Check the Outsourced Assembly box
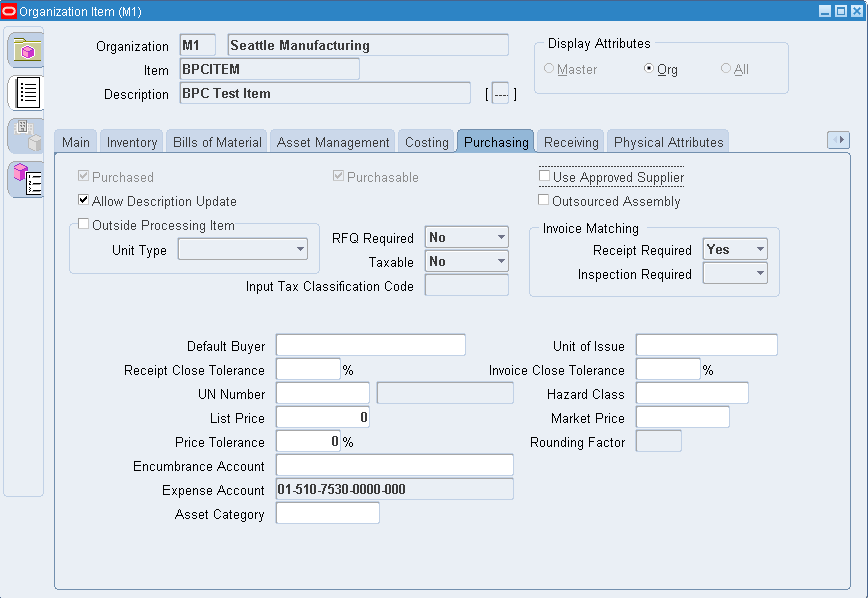 pyautogui.click(x=543, y=199)
